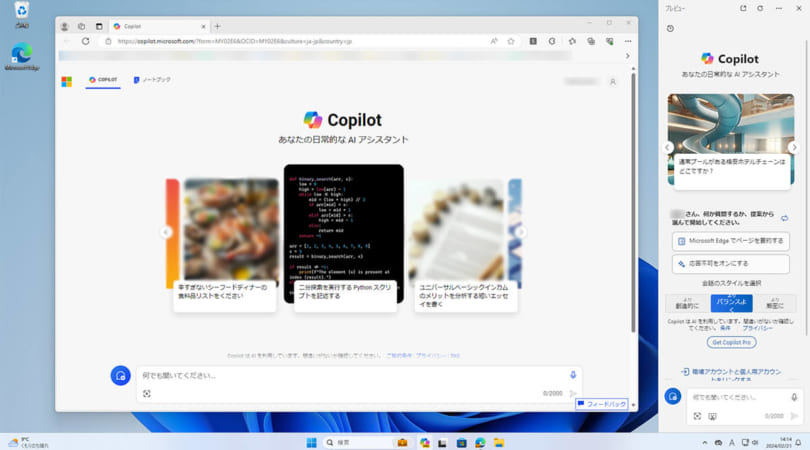Open the Edge collections toolbar icon

(591, 41)
